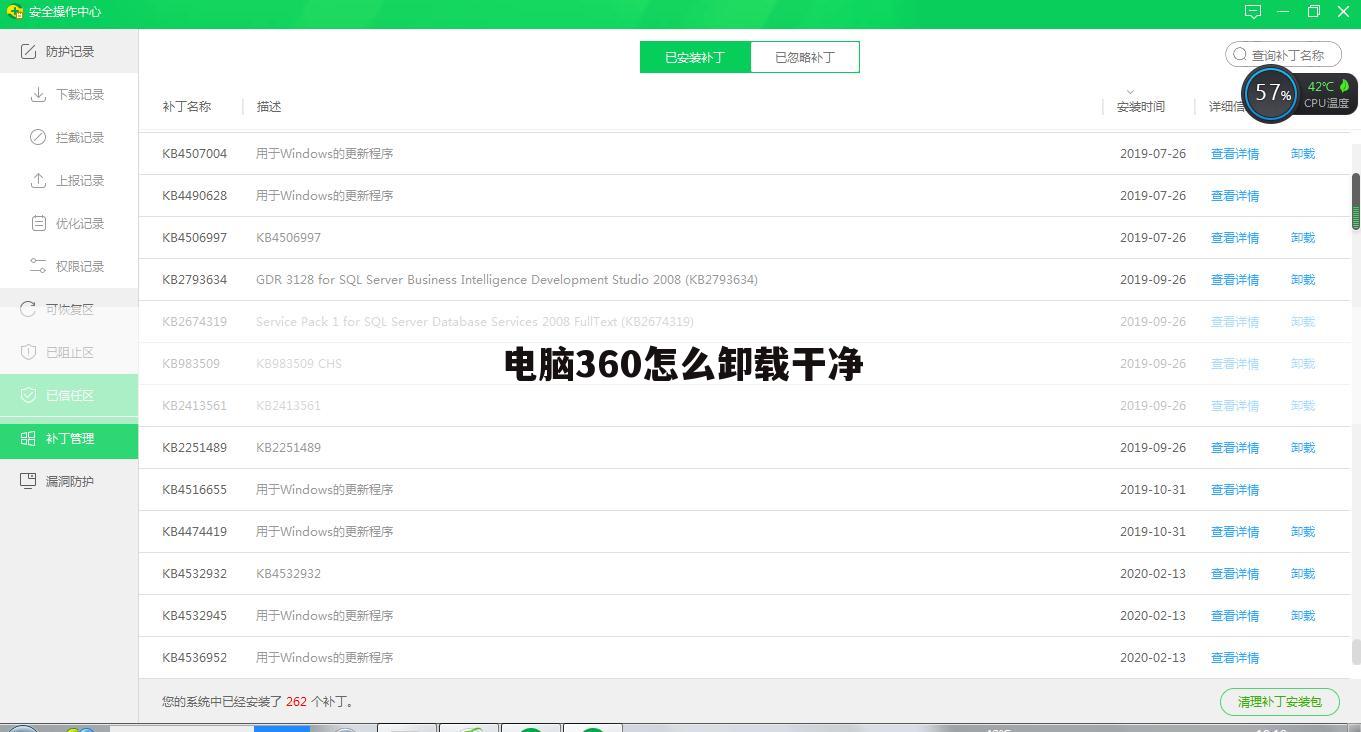This screenshot has width=1361, height=732.
Task: View details for KB4532945
Action: coord(1235,616)
